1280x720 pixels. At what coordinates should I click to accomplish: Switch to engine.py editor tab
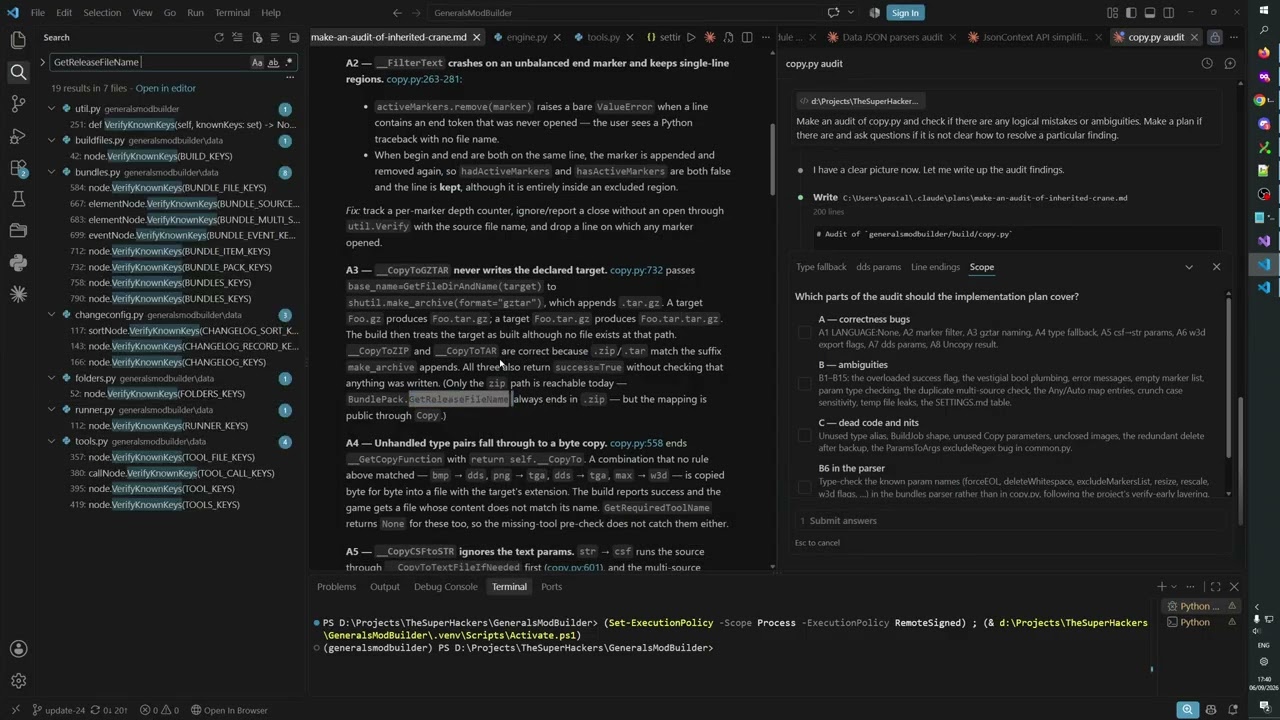pos(527,37)
